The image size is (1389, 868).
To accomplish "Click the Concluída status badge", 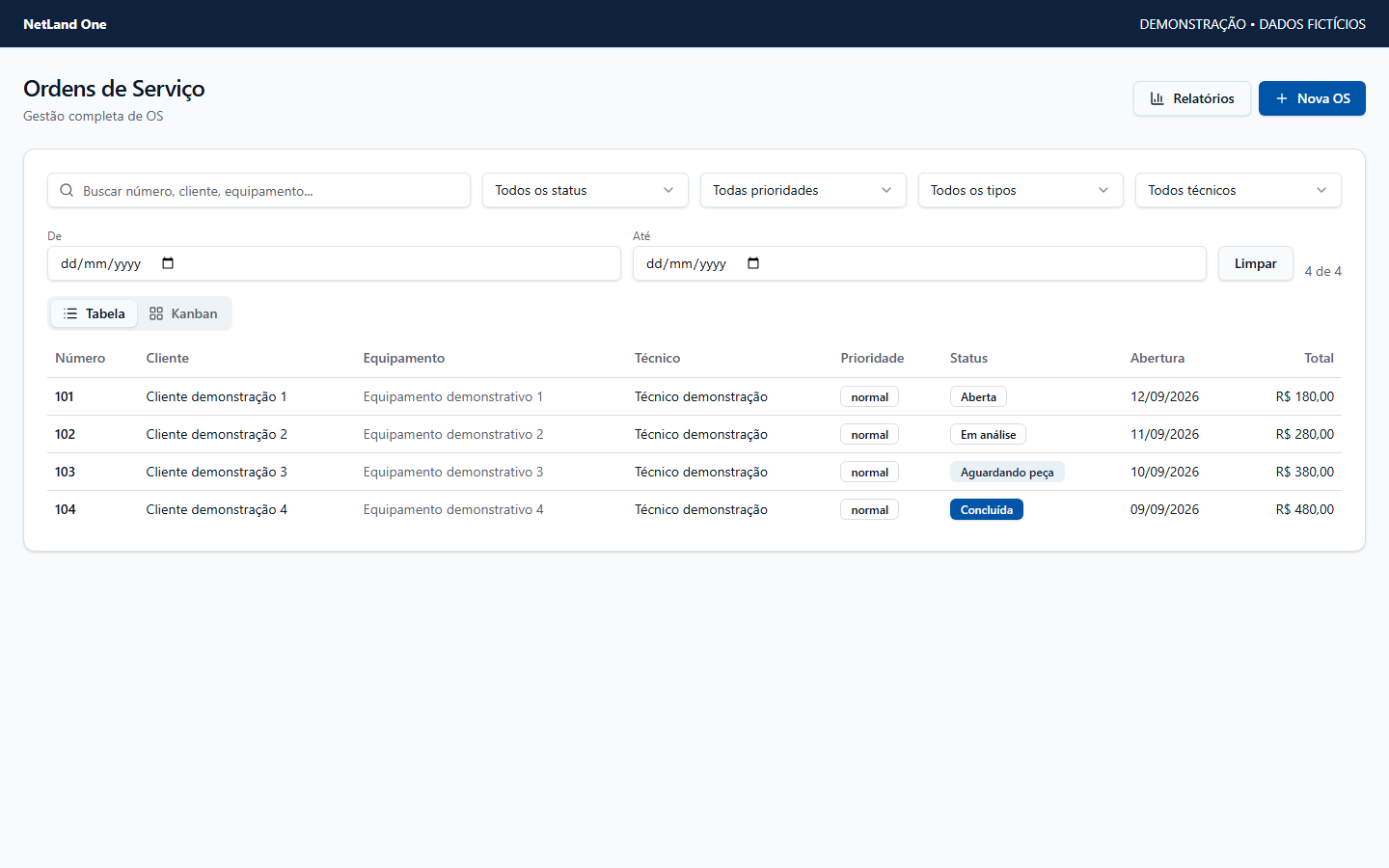I will [987, 509].
